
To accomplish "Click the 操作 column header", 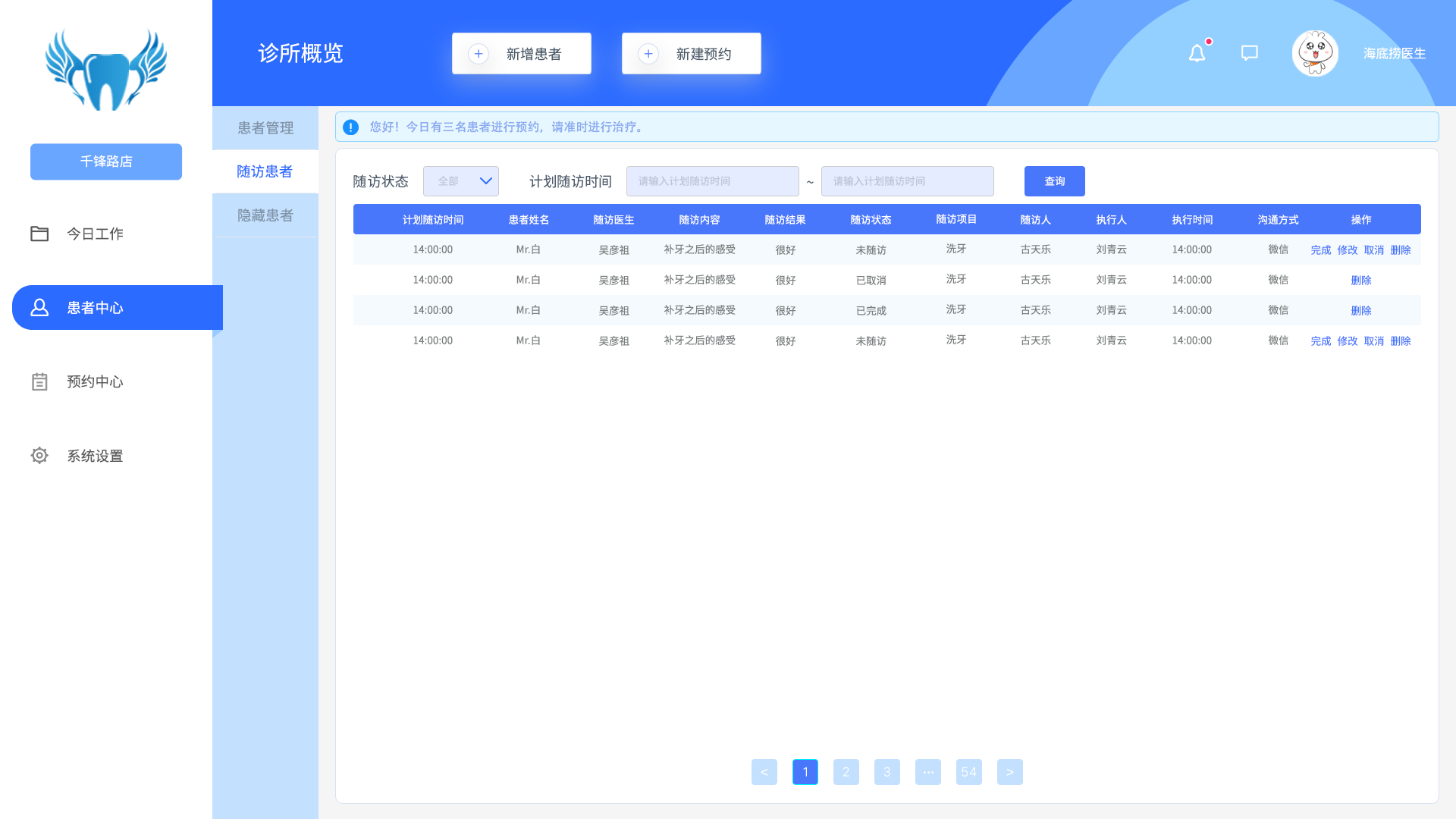I will (1361, 220).
